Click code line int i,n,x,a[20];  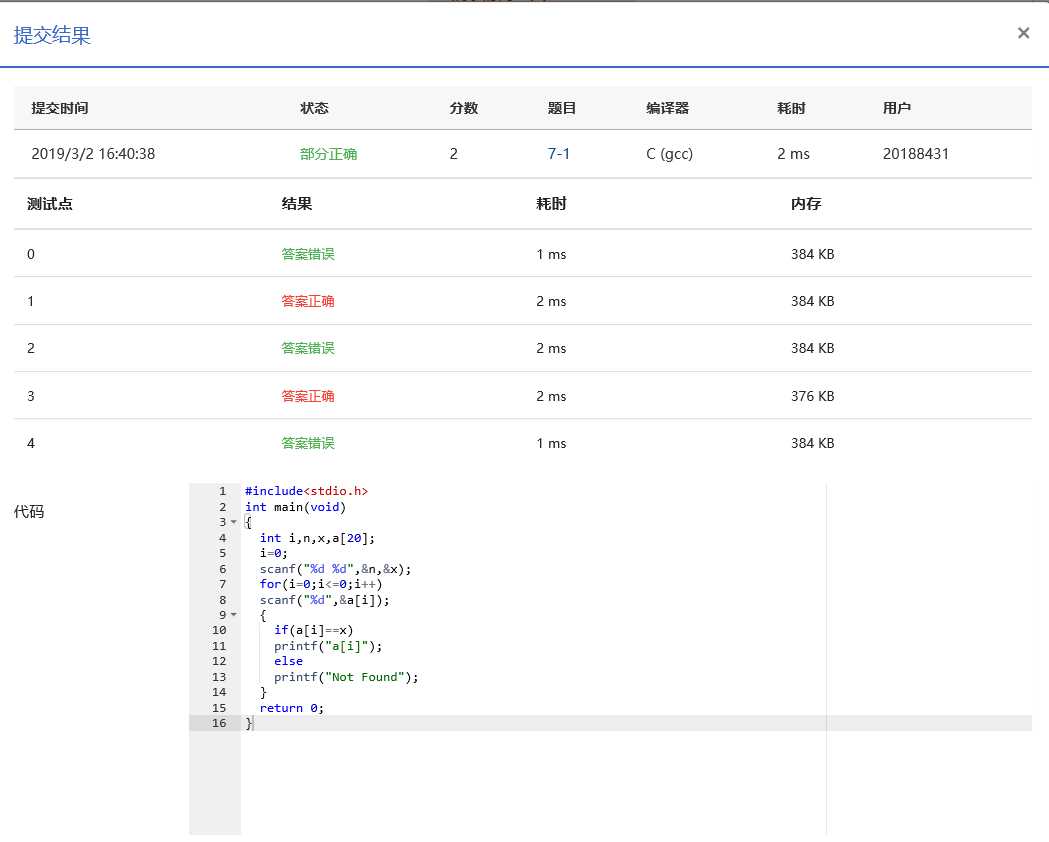[x=317, y=538]
